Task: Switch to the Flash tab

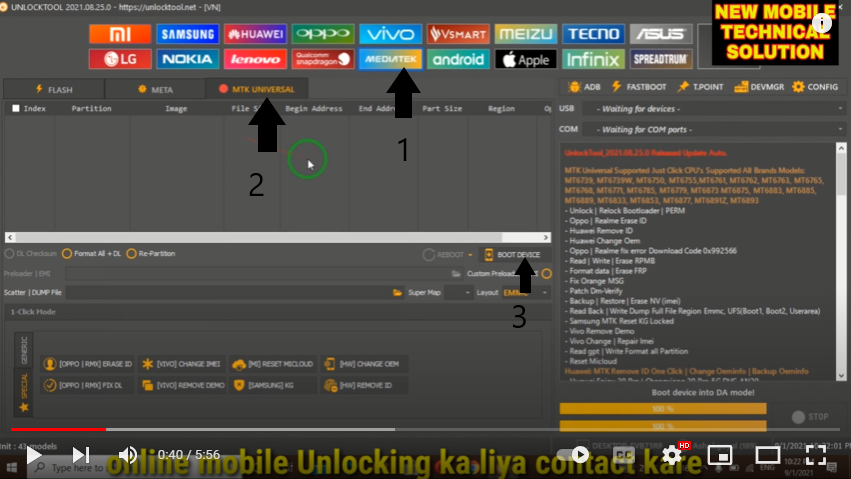Action: (54, 89)
